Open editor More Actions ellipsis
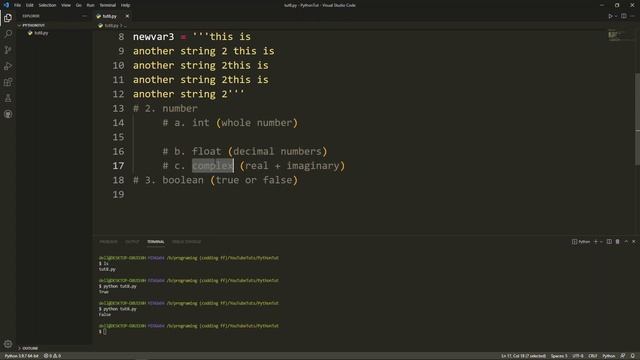The height and width of the screenshot is (360, 640). tap(633, 16)
